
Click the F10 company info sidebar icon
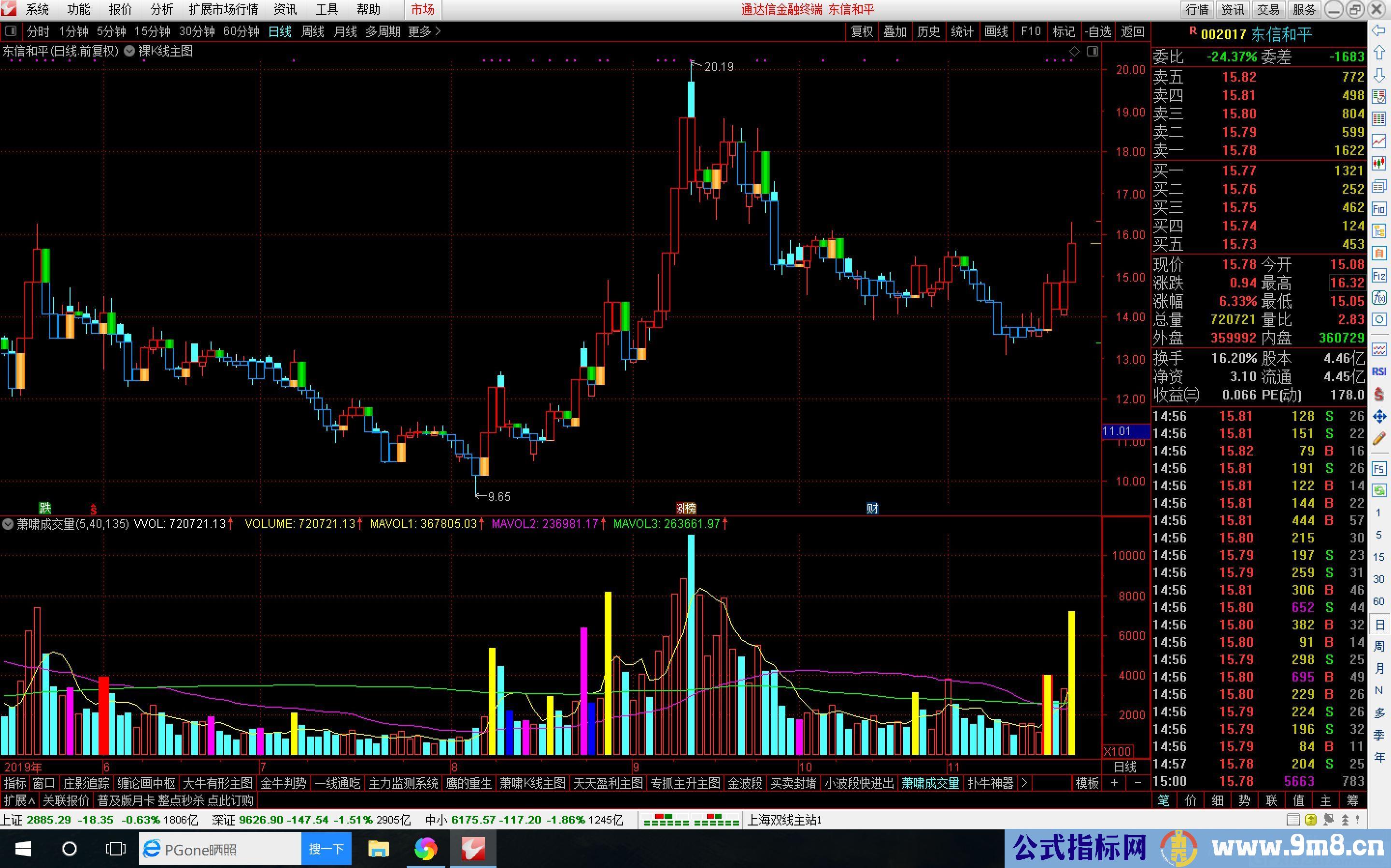[1379, 209]
